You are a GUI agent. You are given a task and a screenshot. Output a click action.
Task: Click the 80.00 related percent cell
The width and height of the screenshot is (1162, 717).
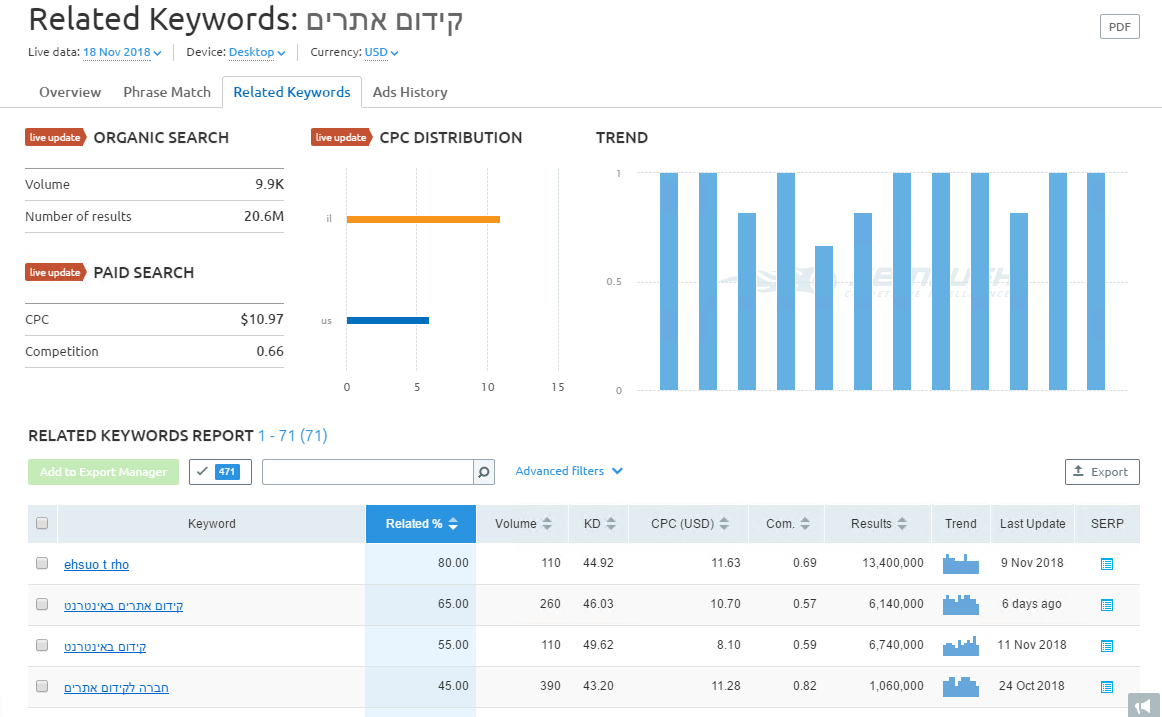coord(453,563)
